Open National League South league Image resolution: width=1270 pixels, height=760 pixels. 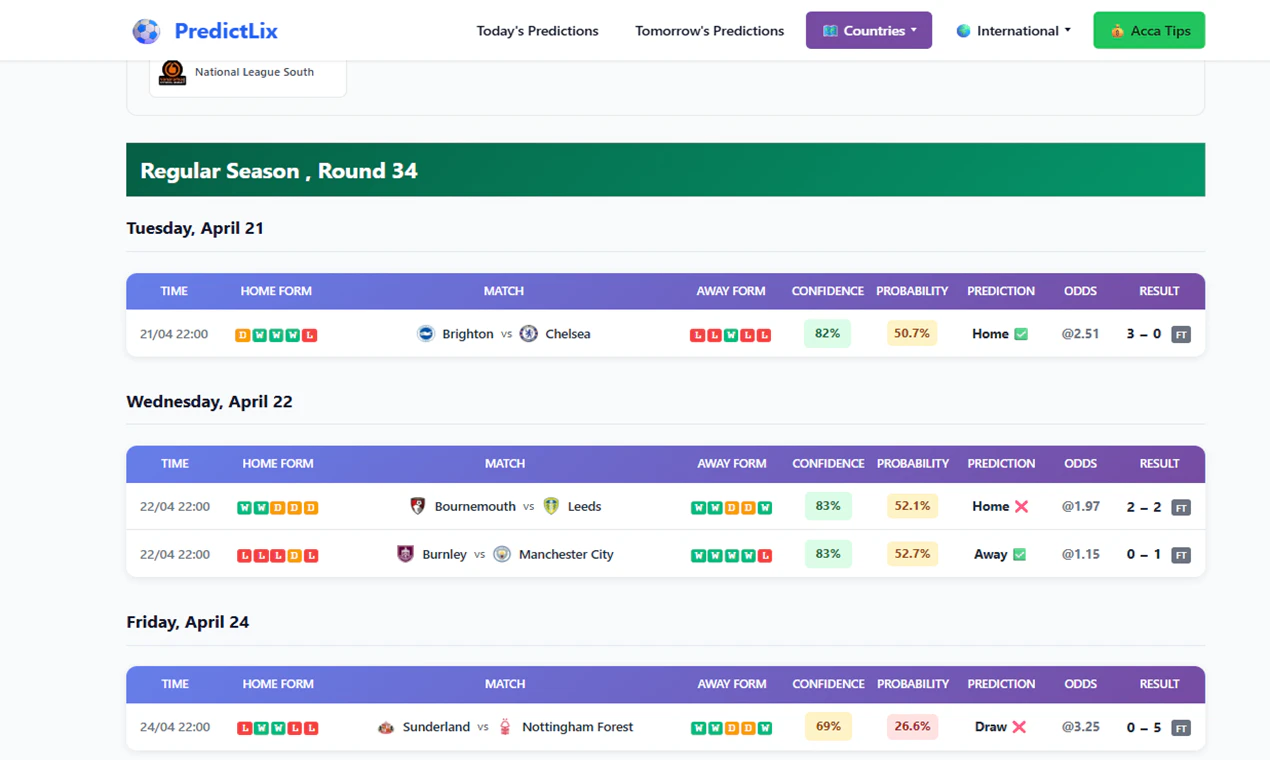pos(254,72)
